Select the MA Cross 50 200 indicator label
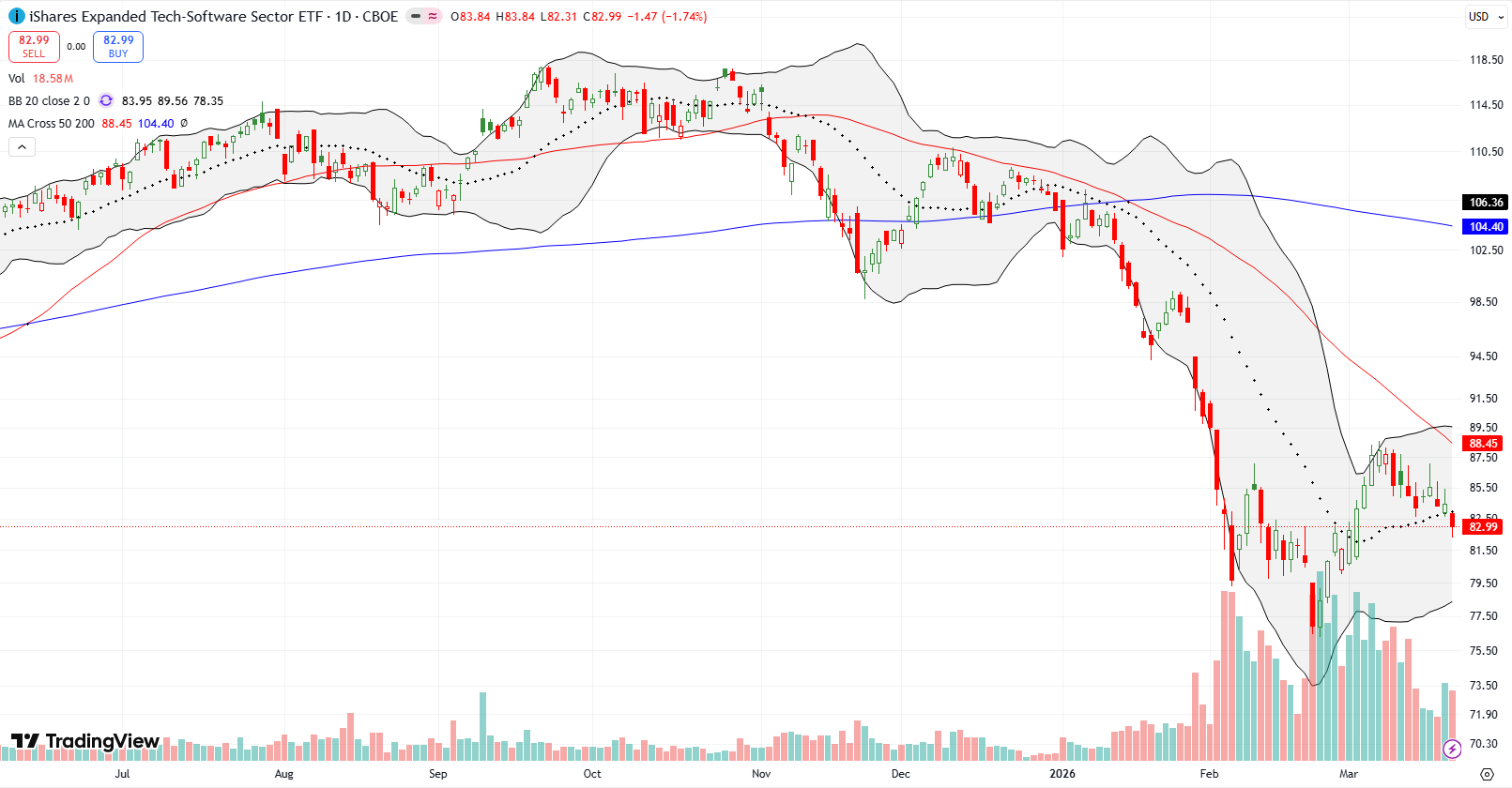Image resolution: width=1512 pixels, height=788 pixels. (x=52, y=123)
